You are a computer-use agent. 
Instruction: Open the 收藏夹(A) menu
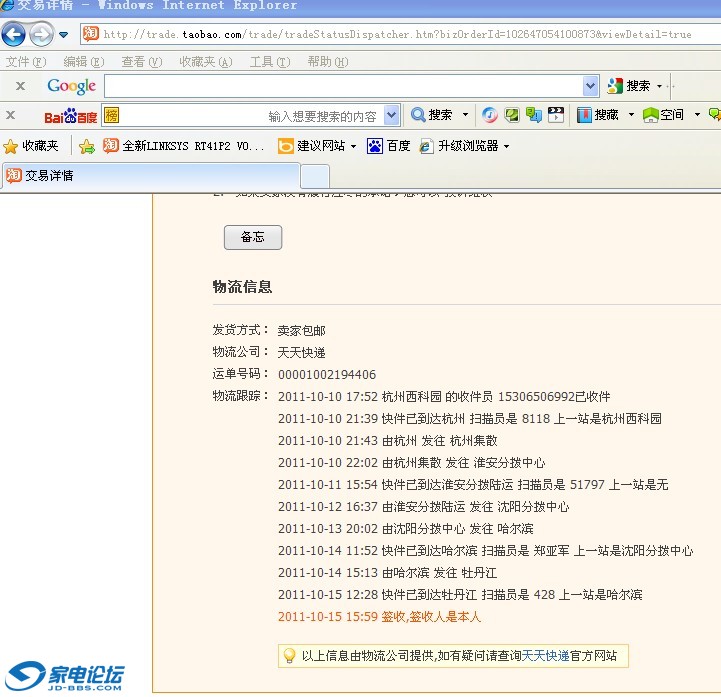(205, 62)
